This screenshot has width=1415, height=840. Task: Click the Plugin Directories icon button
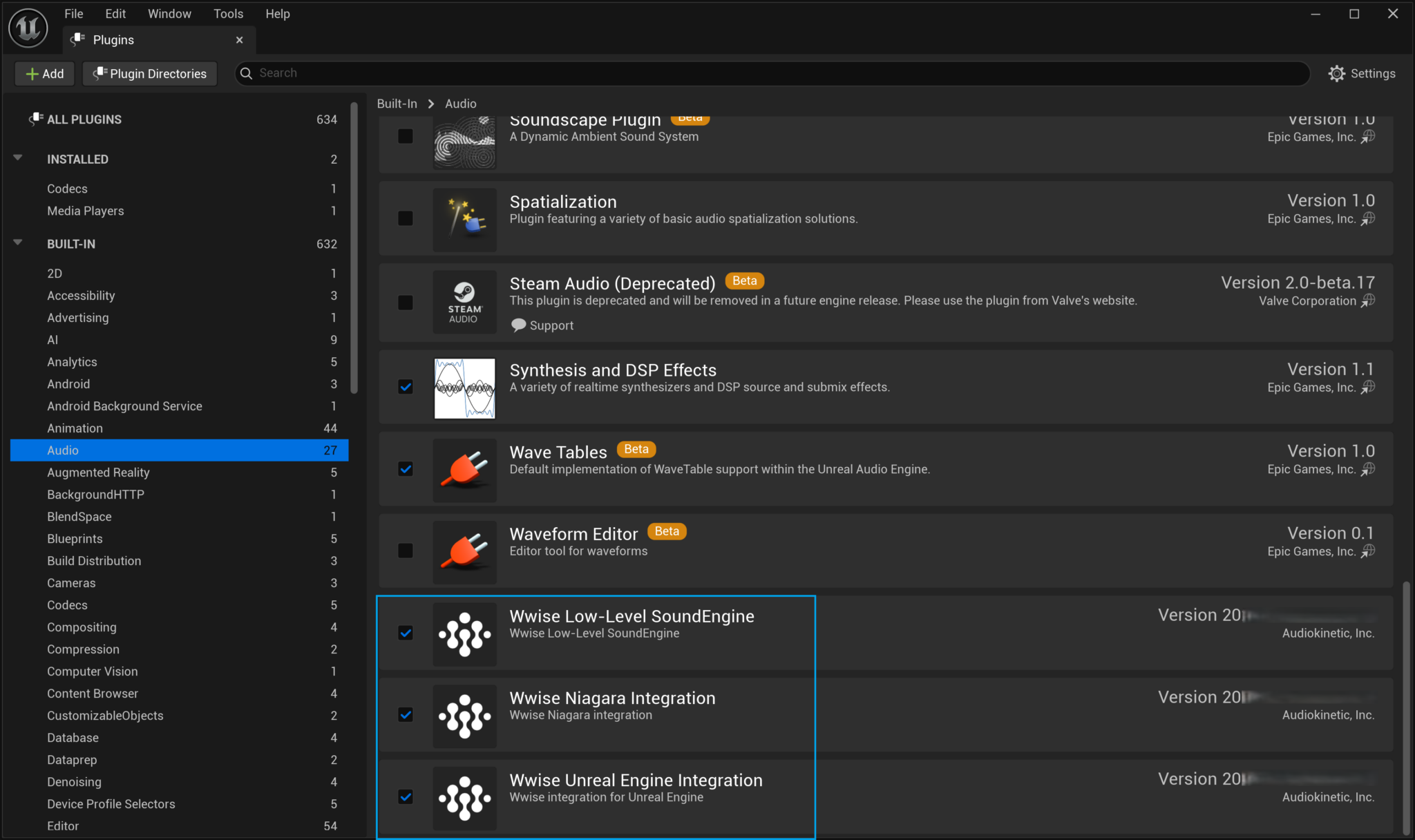(101, 73)
